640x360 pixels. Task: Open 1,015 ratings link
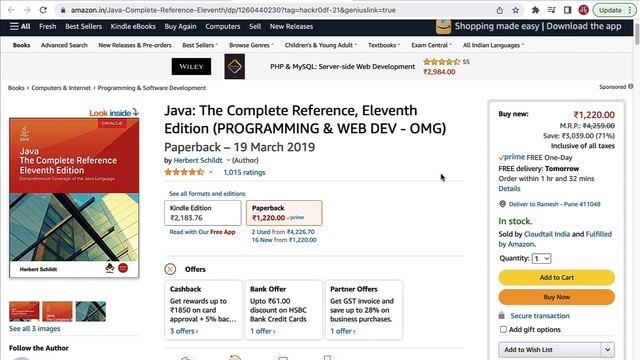244,172
